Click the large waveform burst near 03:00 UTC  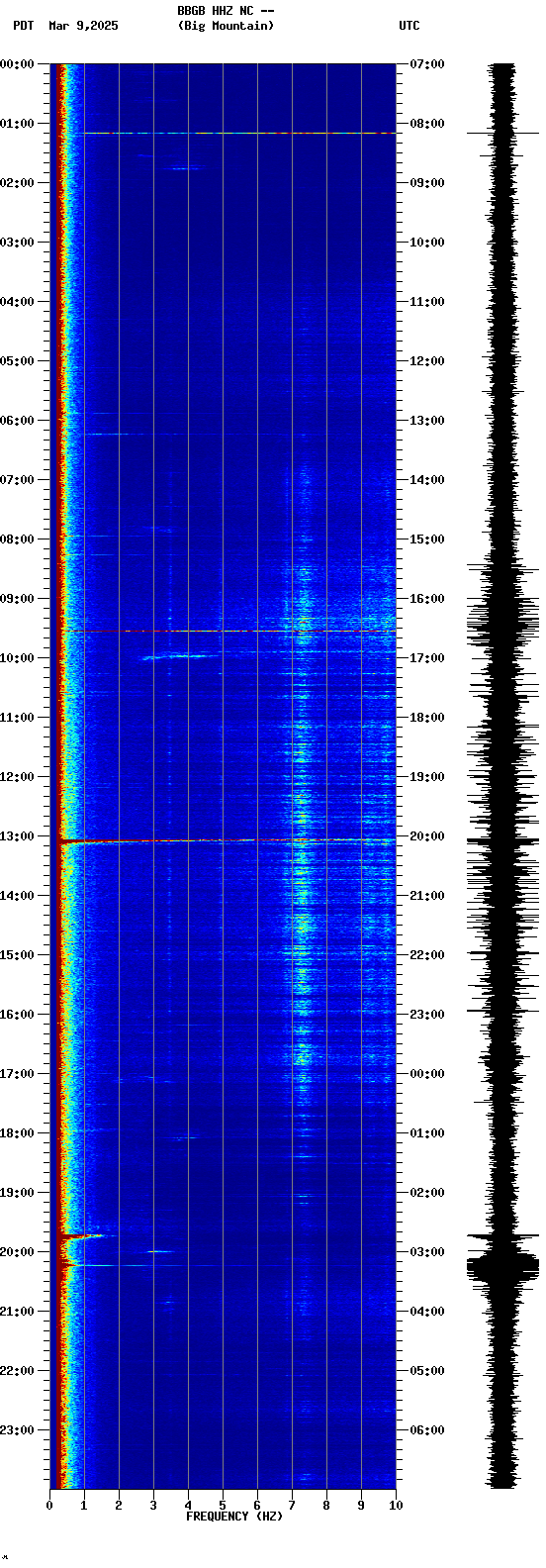point(502,1268)
